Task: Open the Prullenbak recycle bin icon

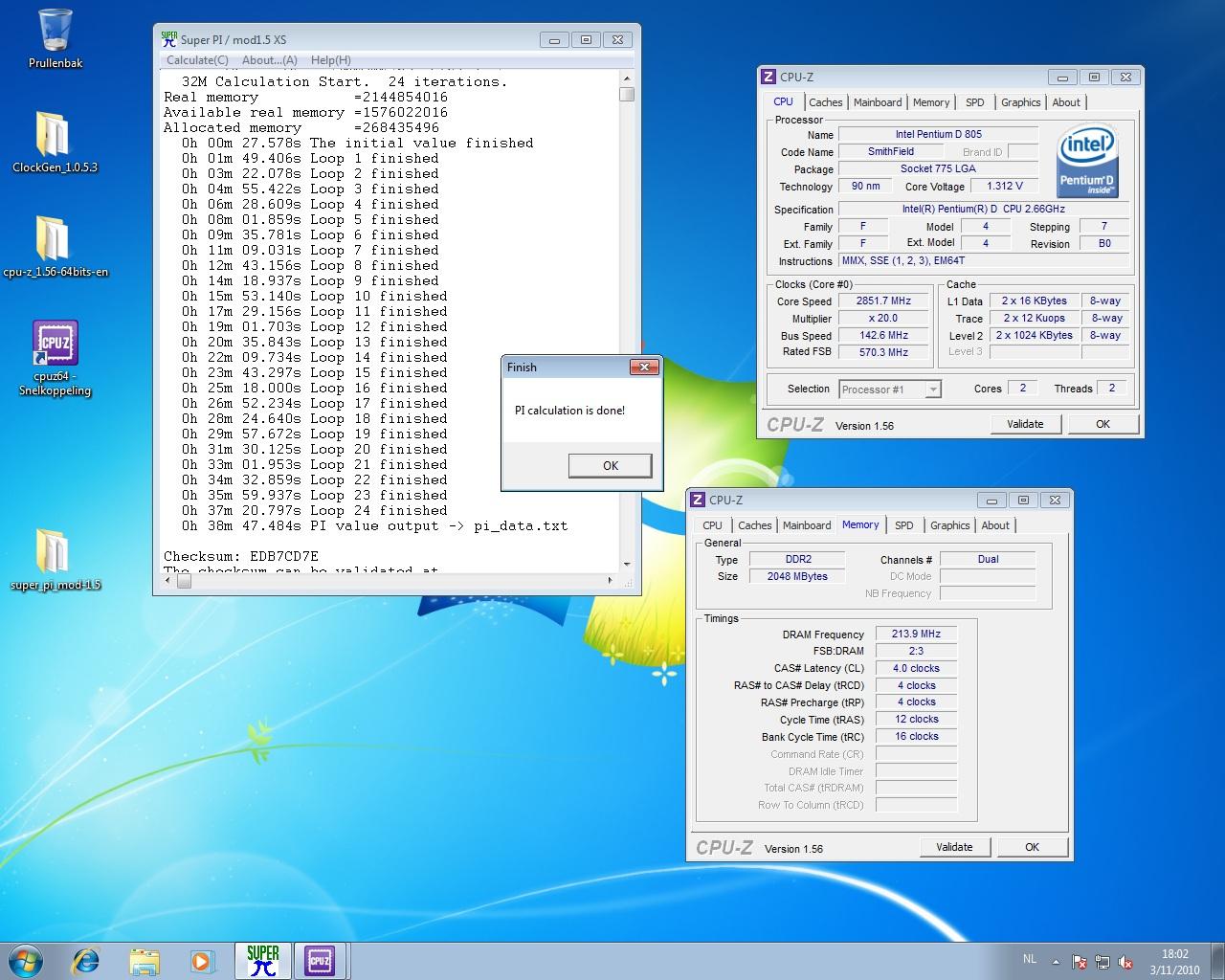Action: pos(56,38)
